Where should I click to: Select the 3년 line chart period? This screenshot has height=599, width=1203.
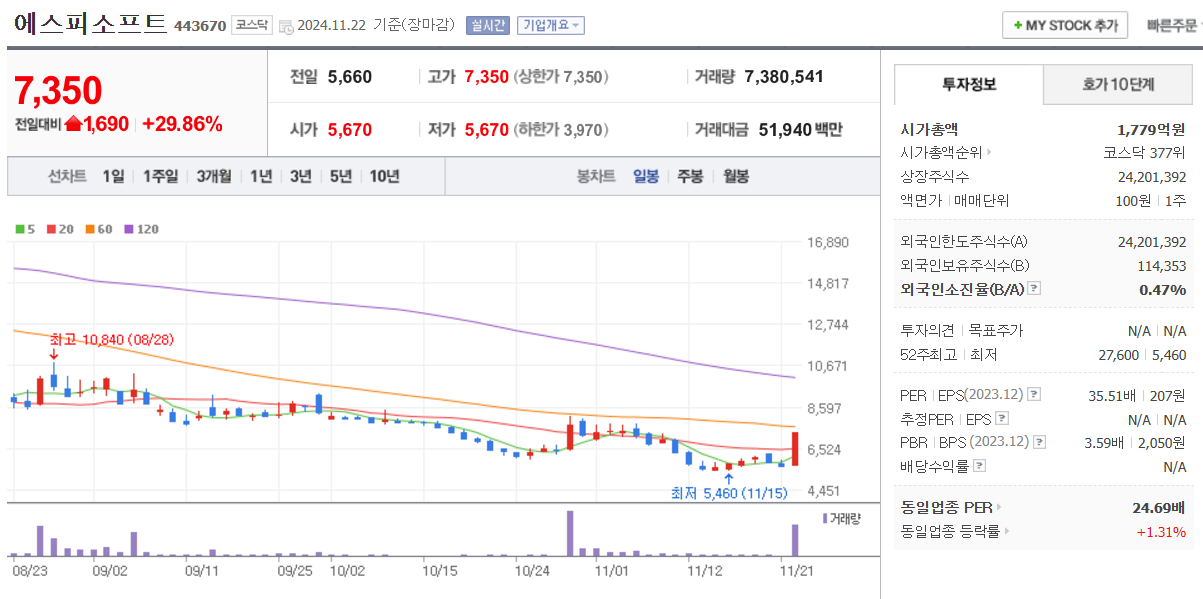coord(301,176)
